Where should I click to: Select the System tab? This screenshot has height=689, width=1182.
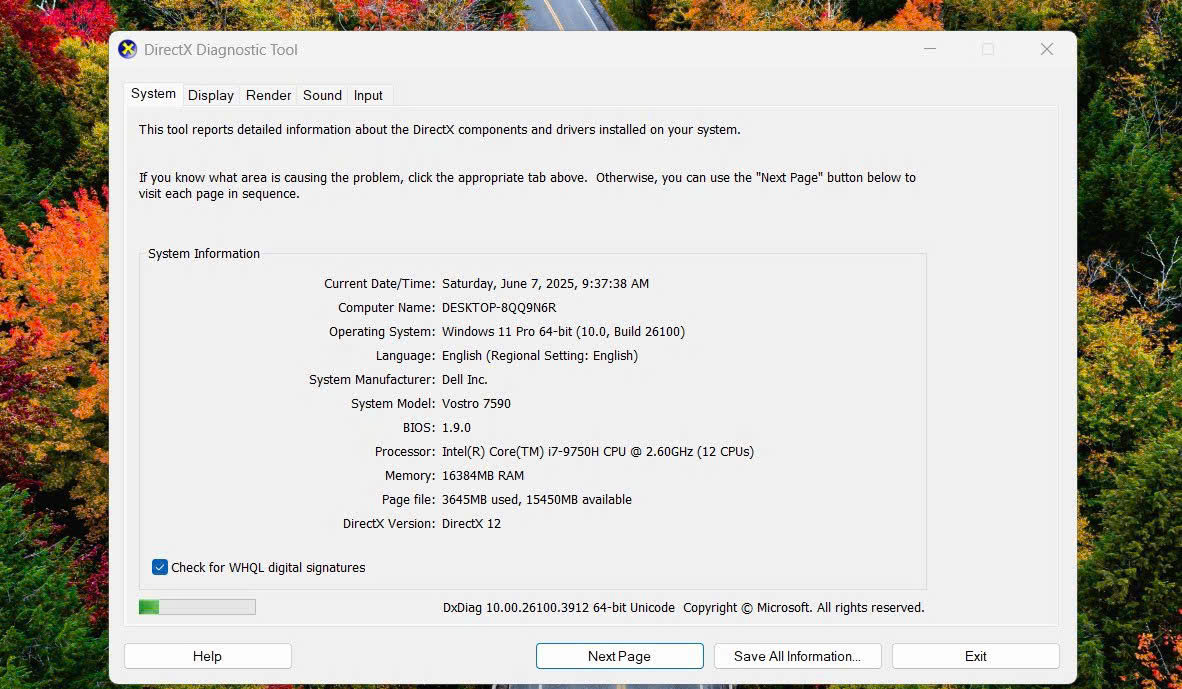153,93
